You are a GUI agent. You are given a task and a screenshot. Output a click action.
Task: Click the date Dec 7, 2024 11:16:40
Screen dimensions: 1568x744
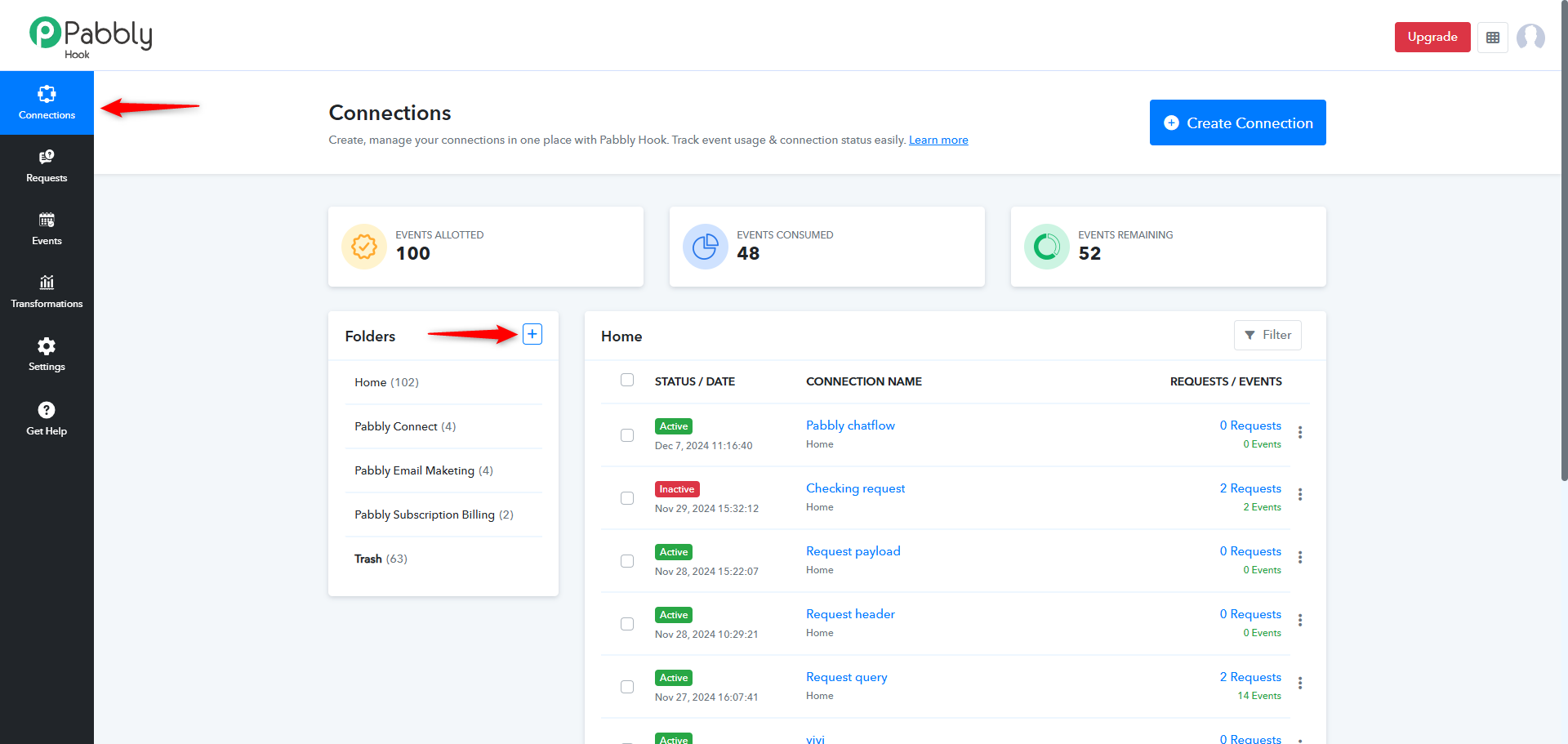pyautogui.click(x=704, y=446)
